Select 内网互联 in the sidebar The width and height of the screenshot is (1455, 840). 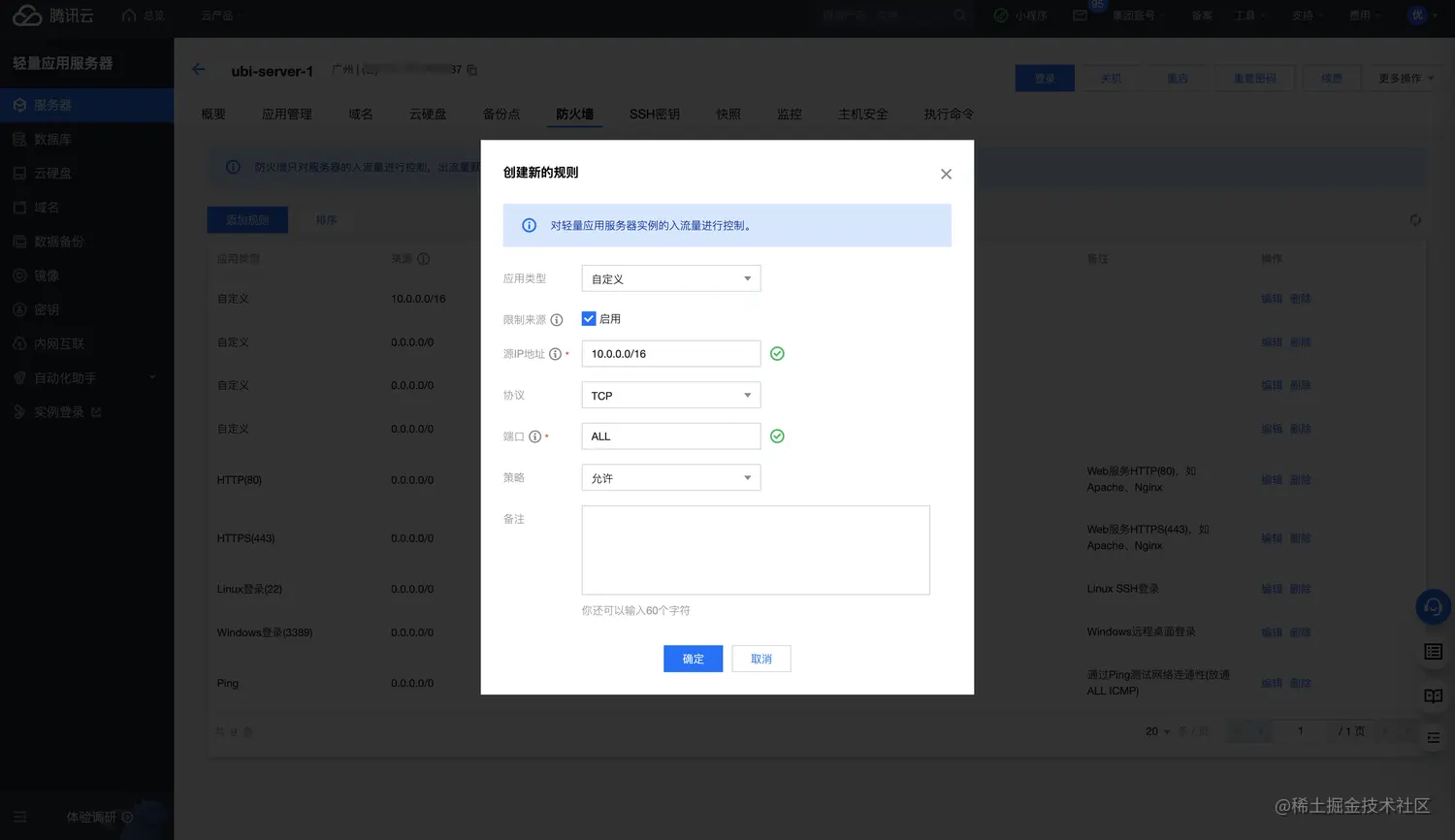(86, 344)
